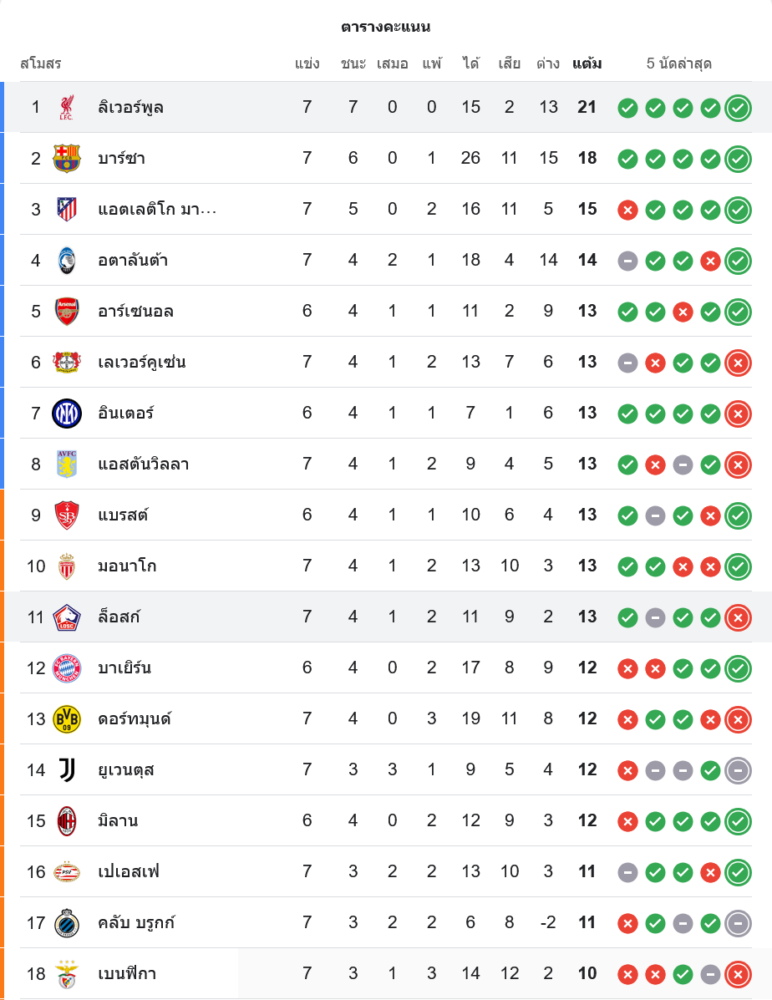Screen dimensions: 772x1000
Task: Click the Bayern Munich crest icon
Action: point(67,668)
